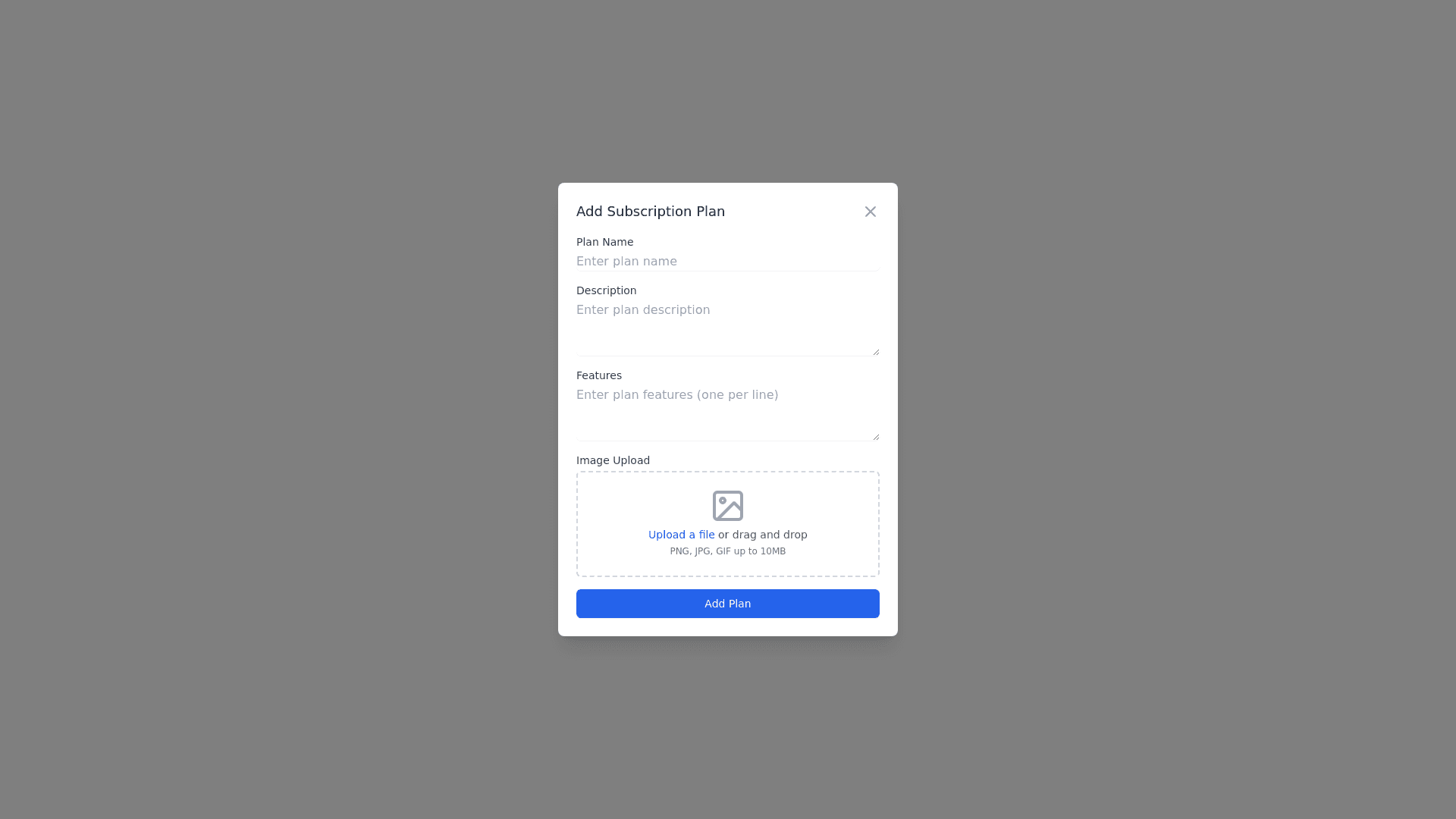
Task: Click the PNG, JPG, GIF size hint
Action: tap(728, 551)
